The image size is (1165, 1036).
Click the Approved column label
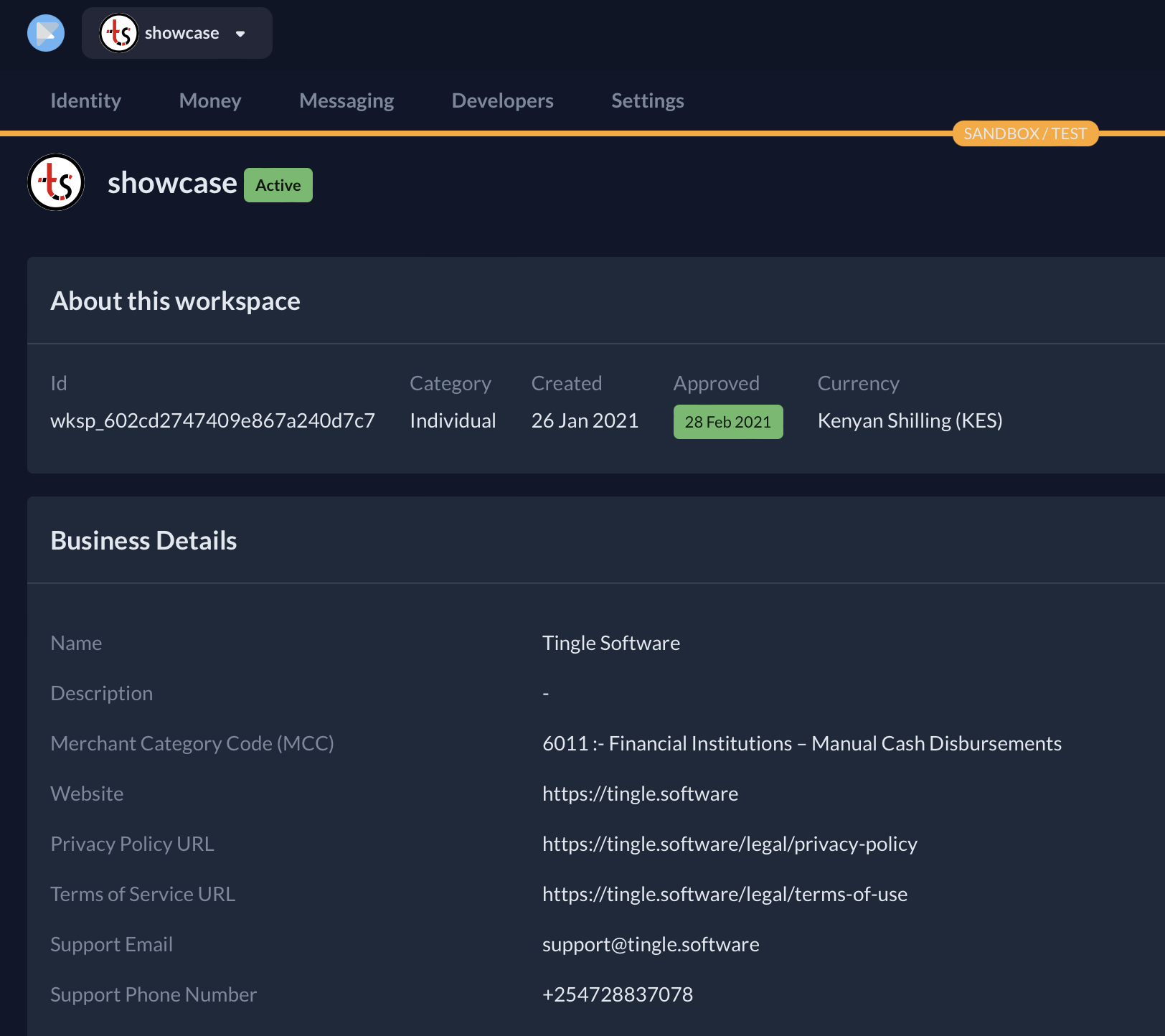[x=716, y=383]
